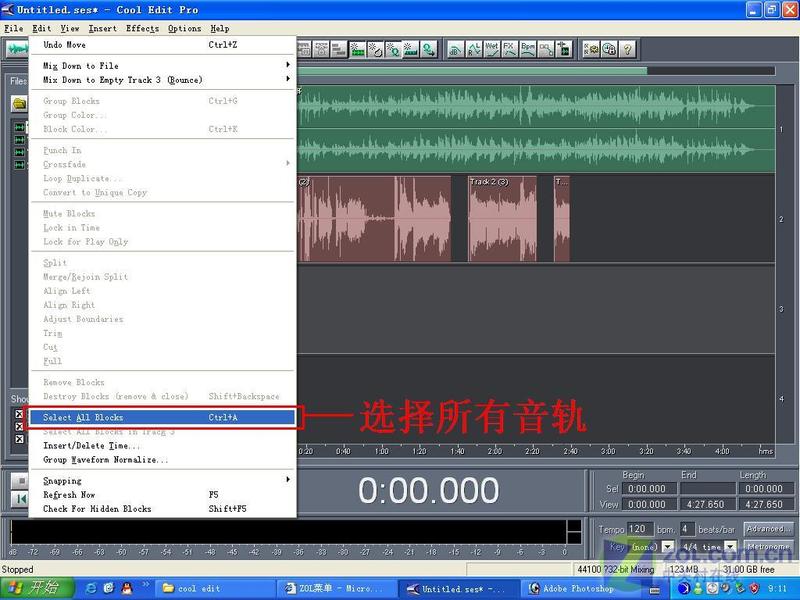The image size is (800, 600).
Task: Click the dB volume envelope toolbar icon
Action: (455, 49)
